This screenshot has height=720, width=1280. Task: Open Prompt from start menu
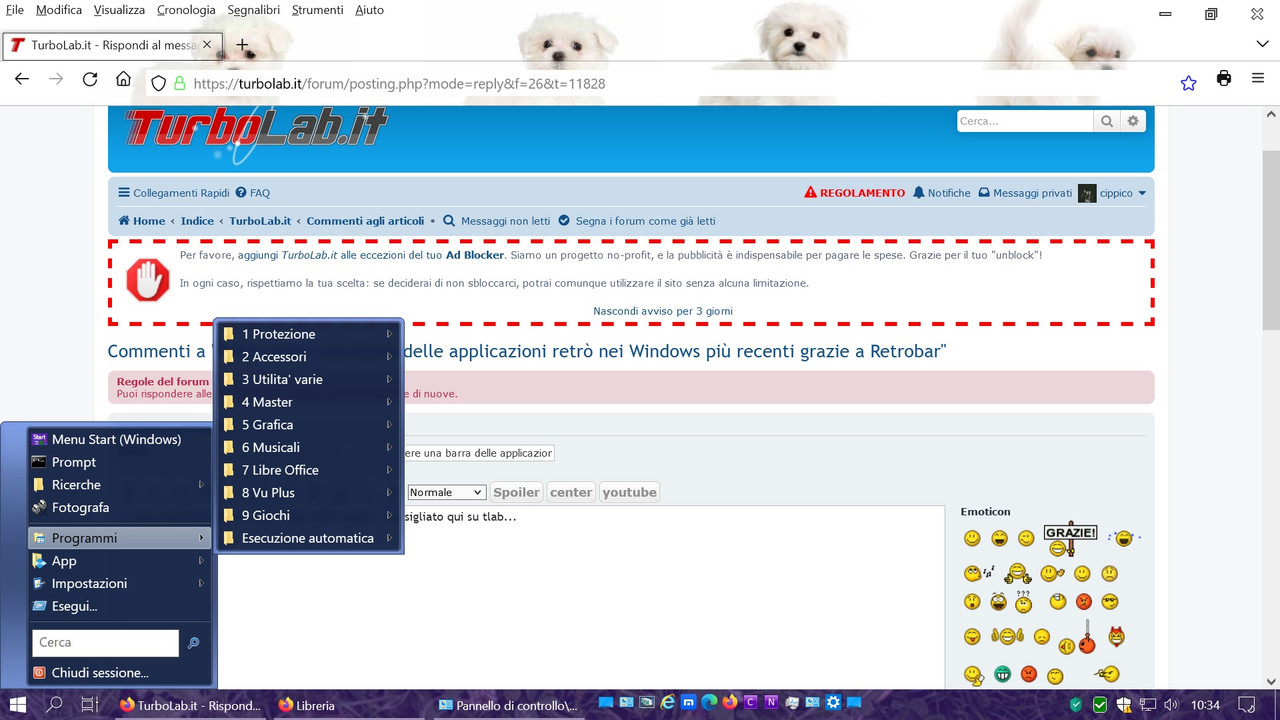(120, 462)
